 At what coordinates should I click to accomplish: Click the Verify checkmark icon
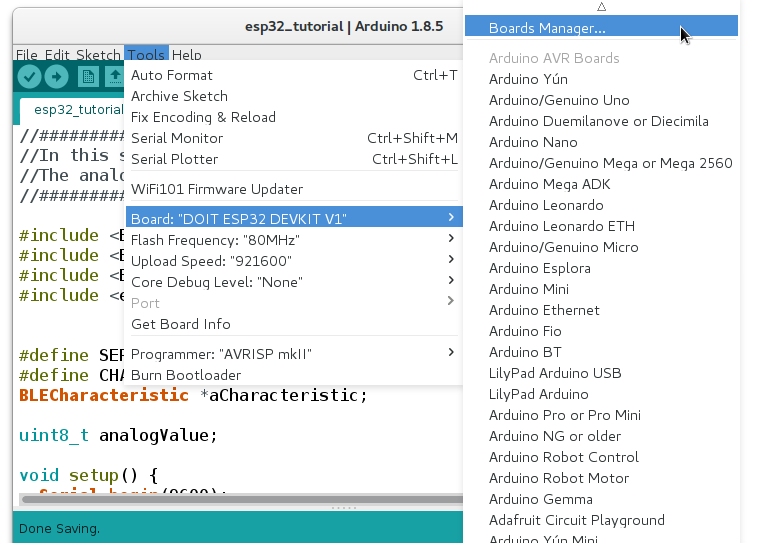click(x=29, y=77)
